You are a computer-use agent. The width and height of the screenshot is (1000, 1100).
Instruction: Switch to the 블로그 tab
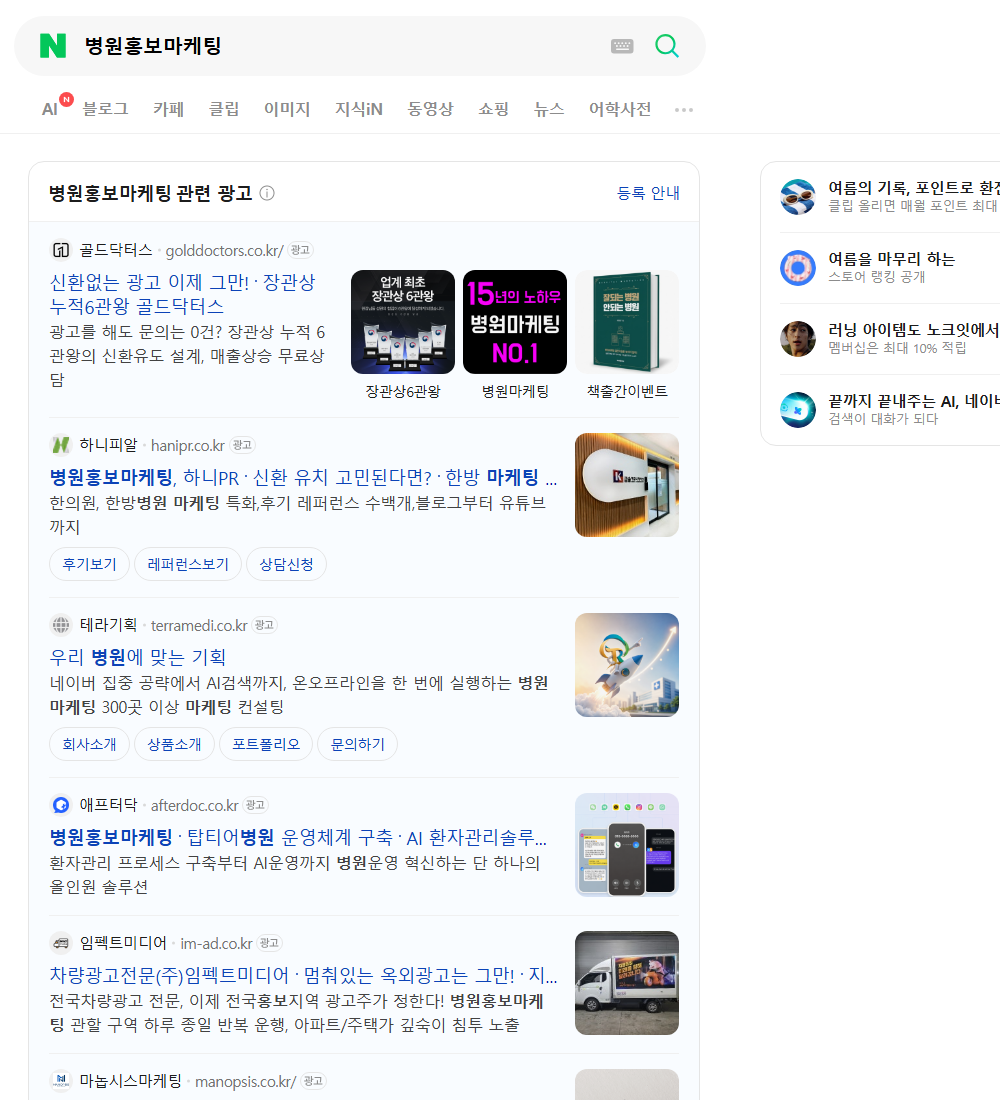click(105, 109)
